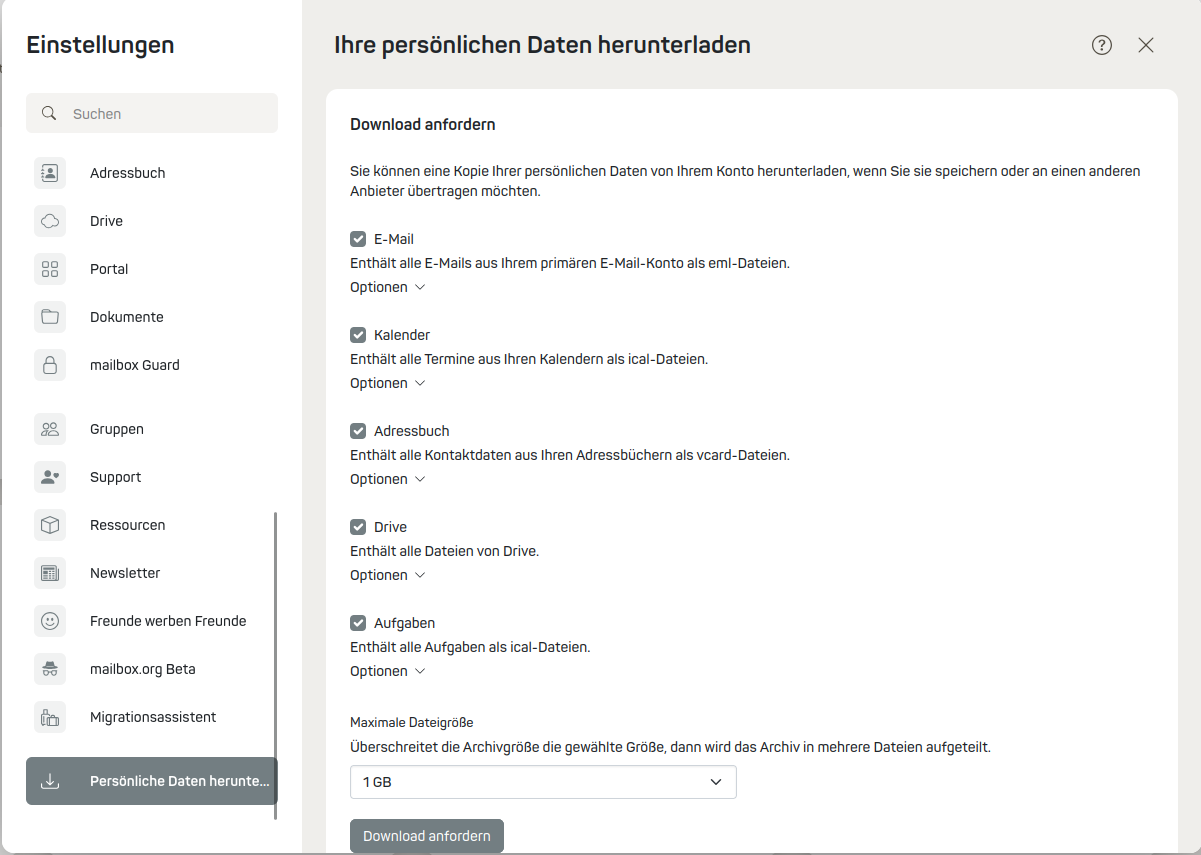Click the Portal grid icon in sidebar
Image resolution: width=1201 pixels, height=855 pixels.
[x=49, y=269]
